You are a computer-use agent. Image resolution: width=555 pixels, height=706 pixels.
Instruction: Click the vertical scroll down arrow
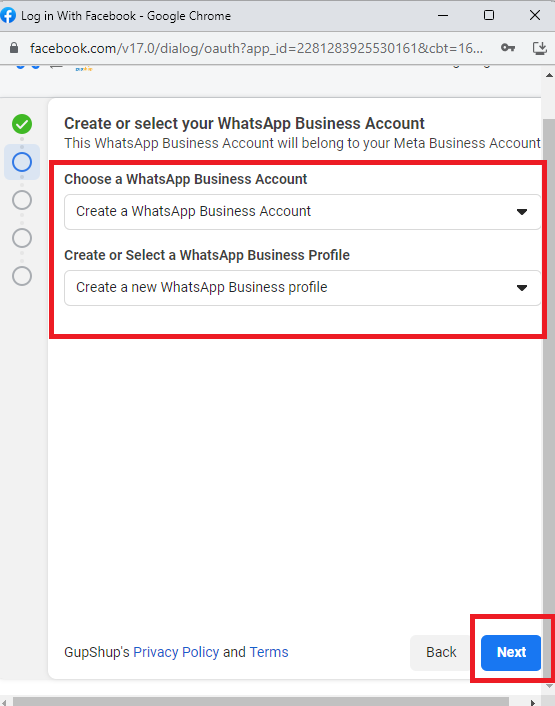[549, 686]
